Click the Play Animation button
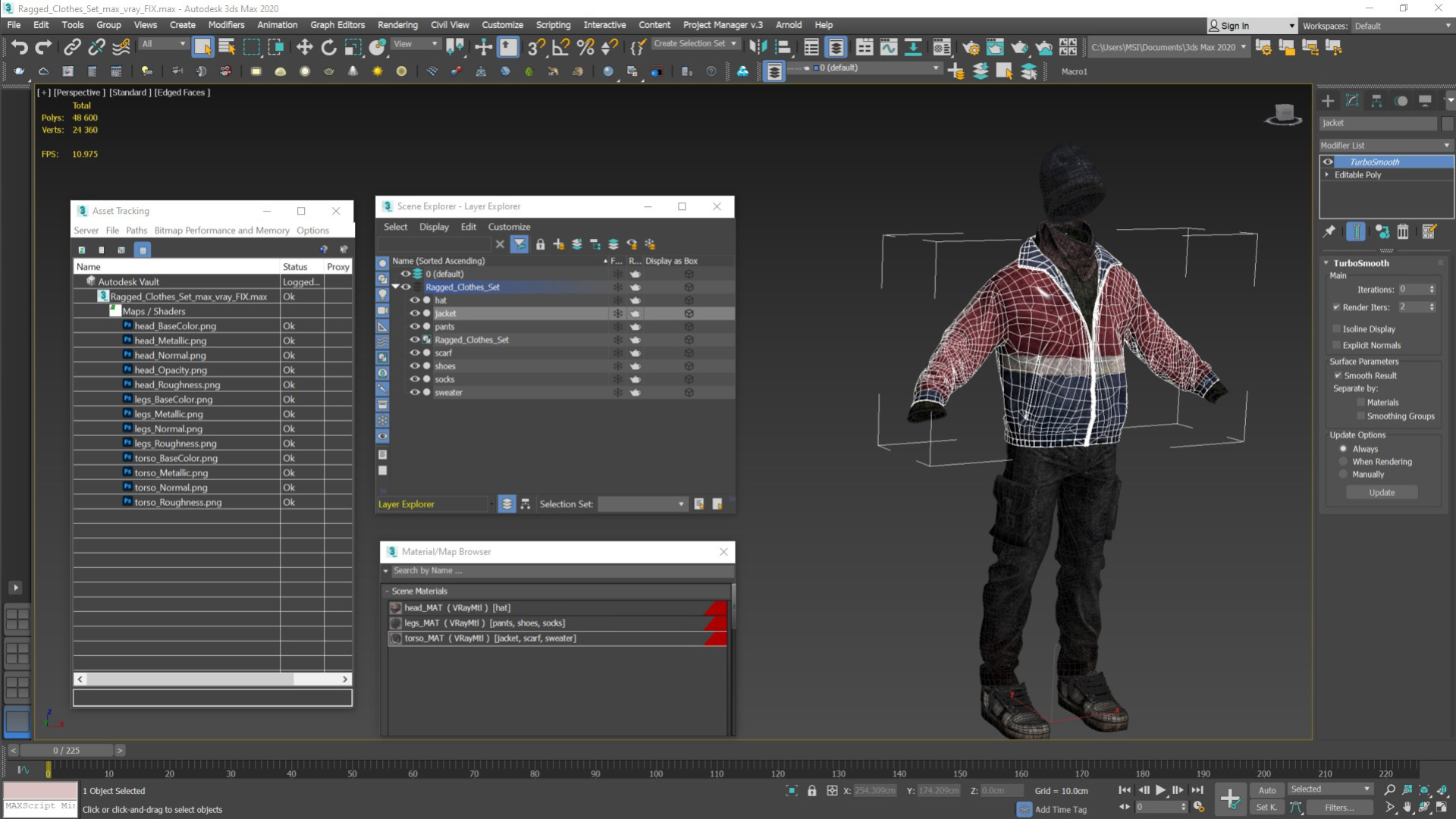 tap(1160, 790)
